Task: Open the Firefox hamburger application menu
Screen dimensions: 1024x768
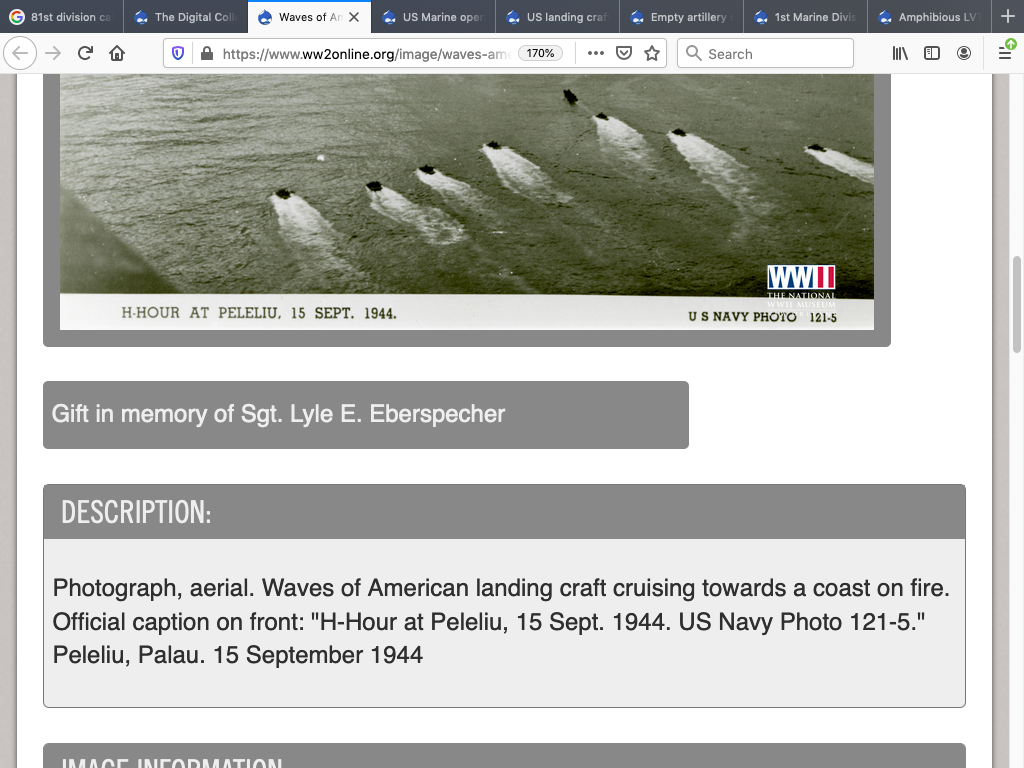Action: pyautogui.click(x=1005, y=53)
